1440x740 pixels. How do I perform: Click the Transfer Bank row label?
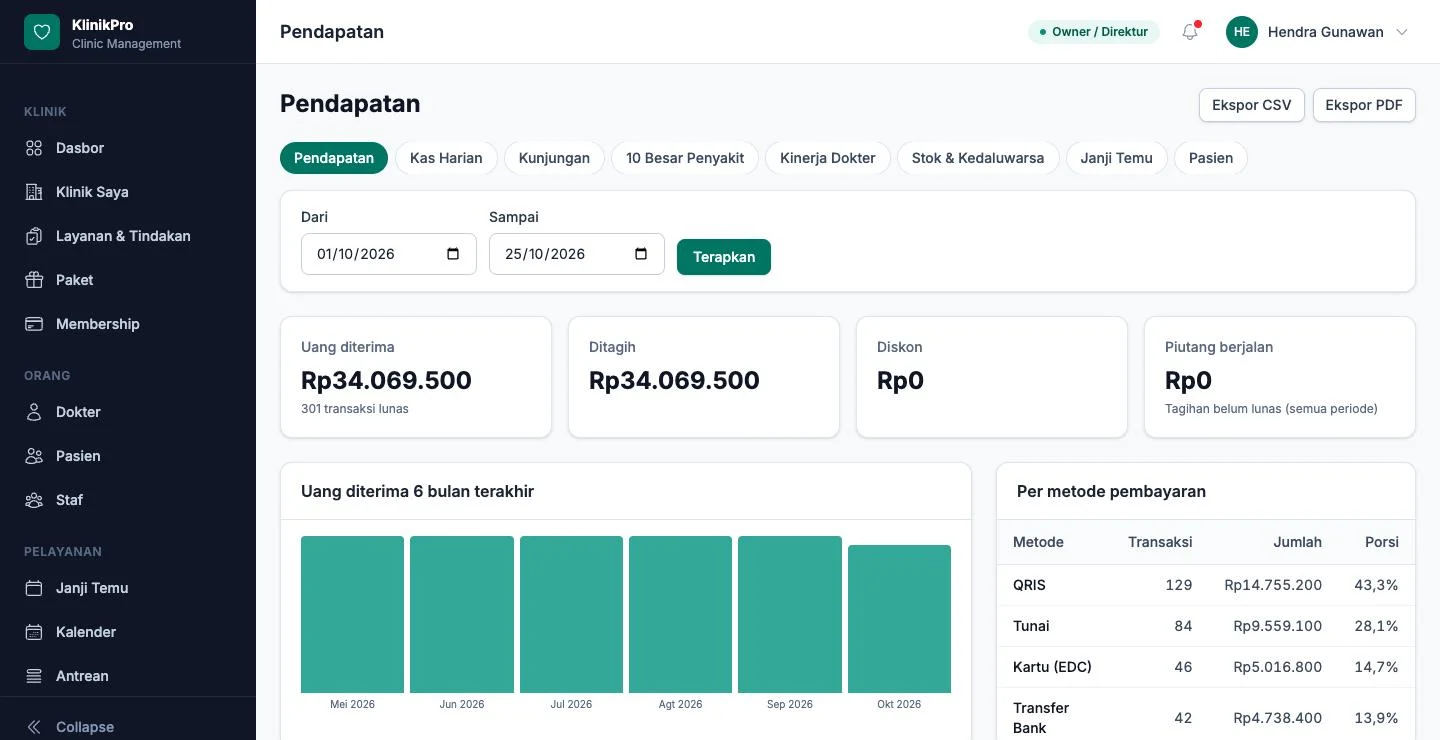point(1041,718)
